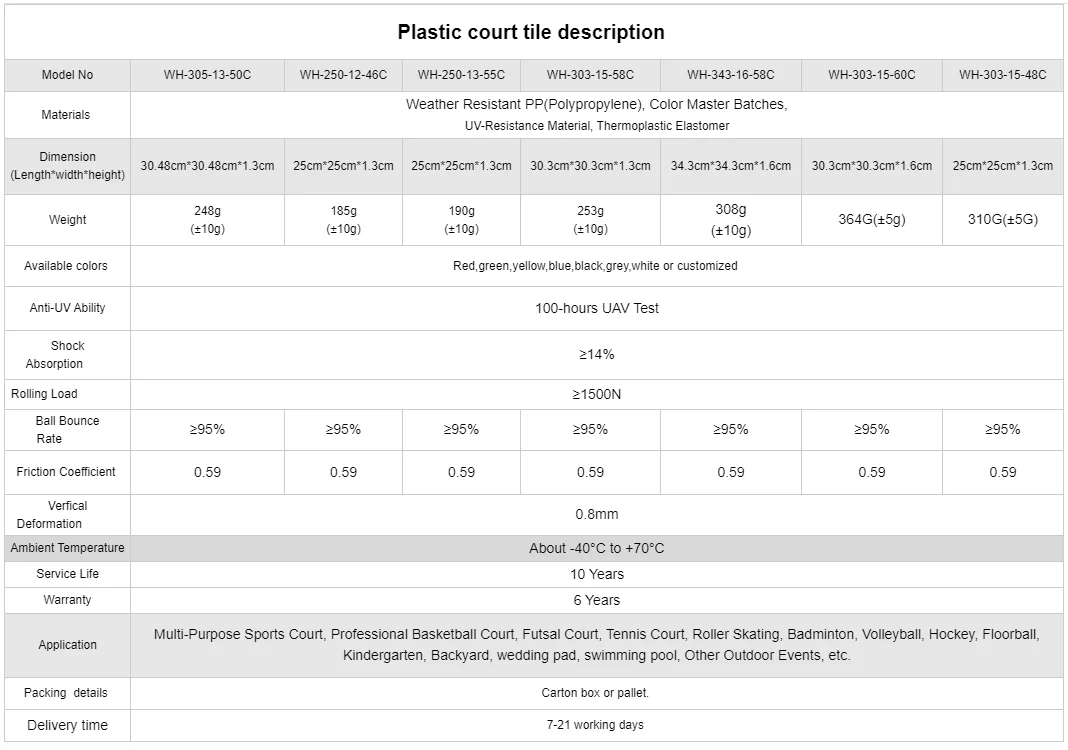This screenshot has width=1068, height=750.
Task: Click the 34.3cm*34.3cm*1.6cm dimension cell
Action: [x=730, y=166]
